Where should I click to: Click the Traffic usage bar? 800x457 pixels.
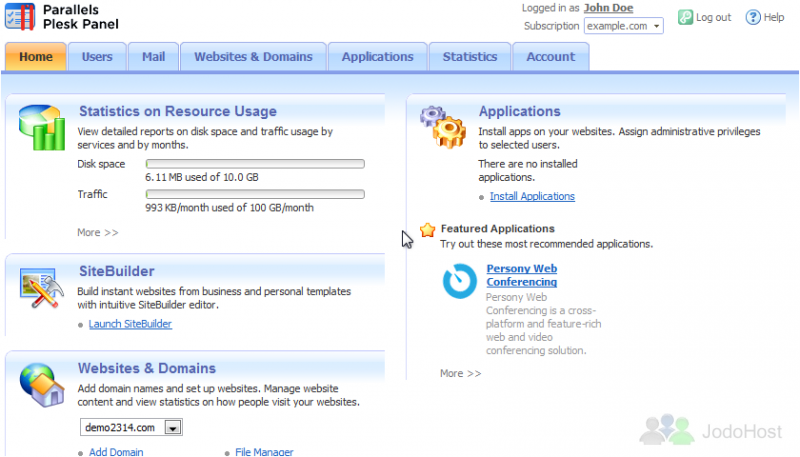coord(255,194)
